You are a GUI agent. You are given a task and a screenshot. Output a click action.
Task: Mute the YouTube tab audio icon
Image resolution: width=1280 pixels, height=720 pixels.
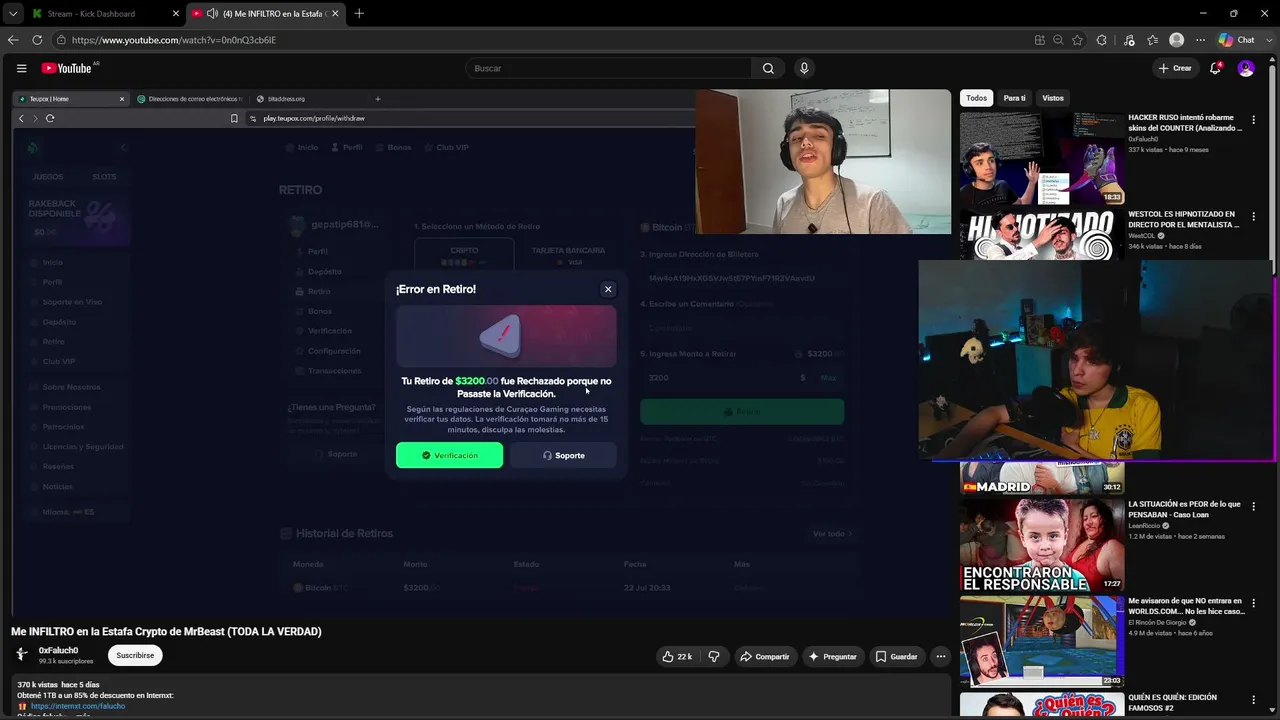212,13
